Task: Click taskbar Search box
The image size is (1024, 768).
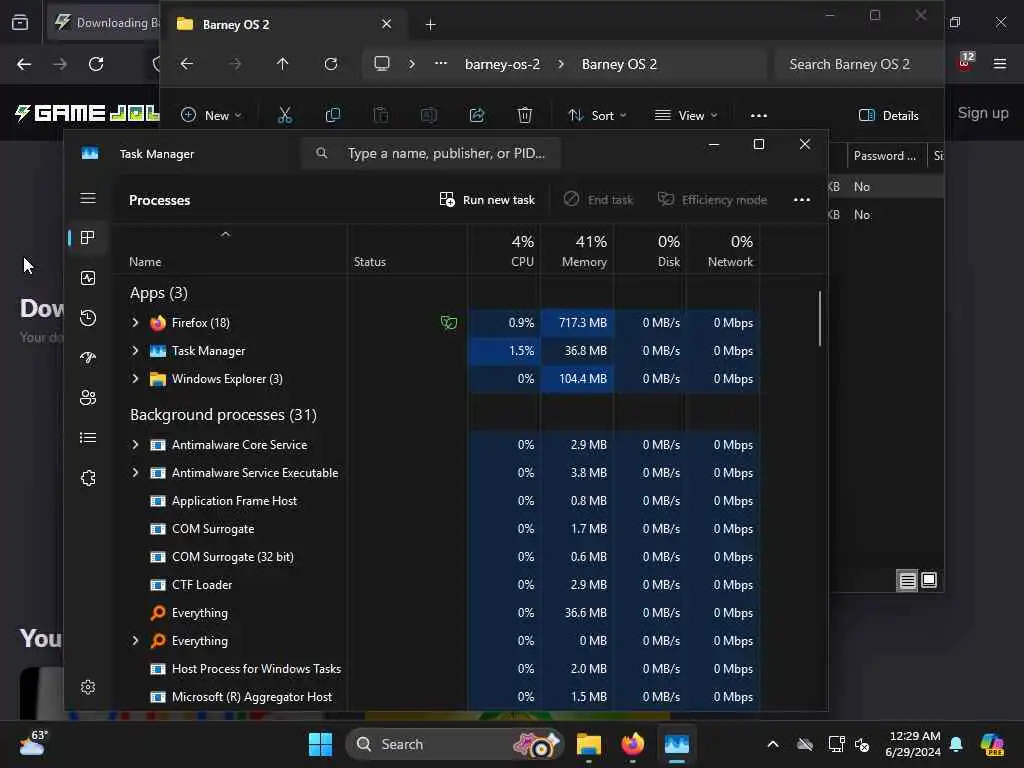Action: [454, 744]
